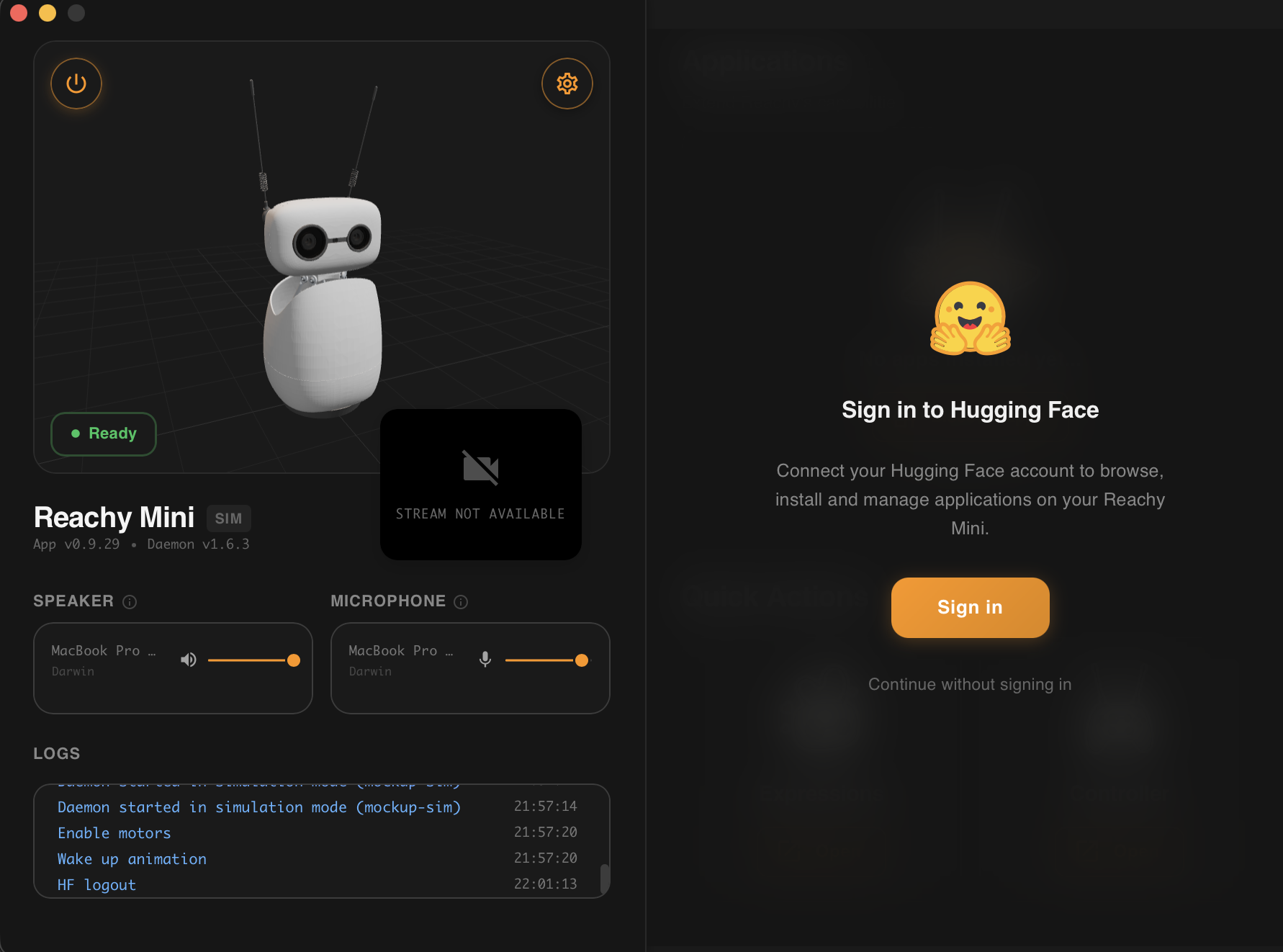Click the LOGS section heading
This screenshot has width=1283, height=952.
coord(57,754)
